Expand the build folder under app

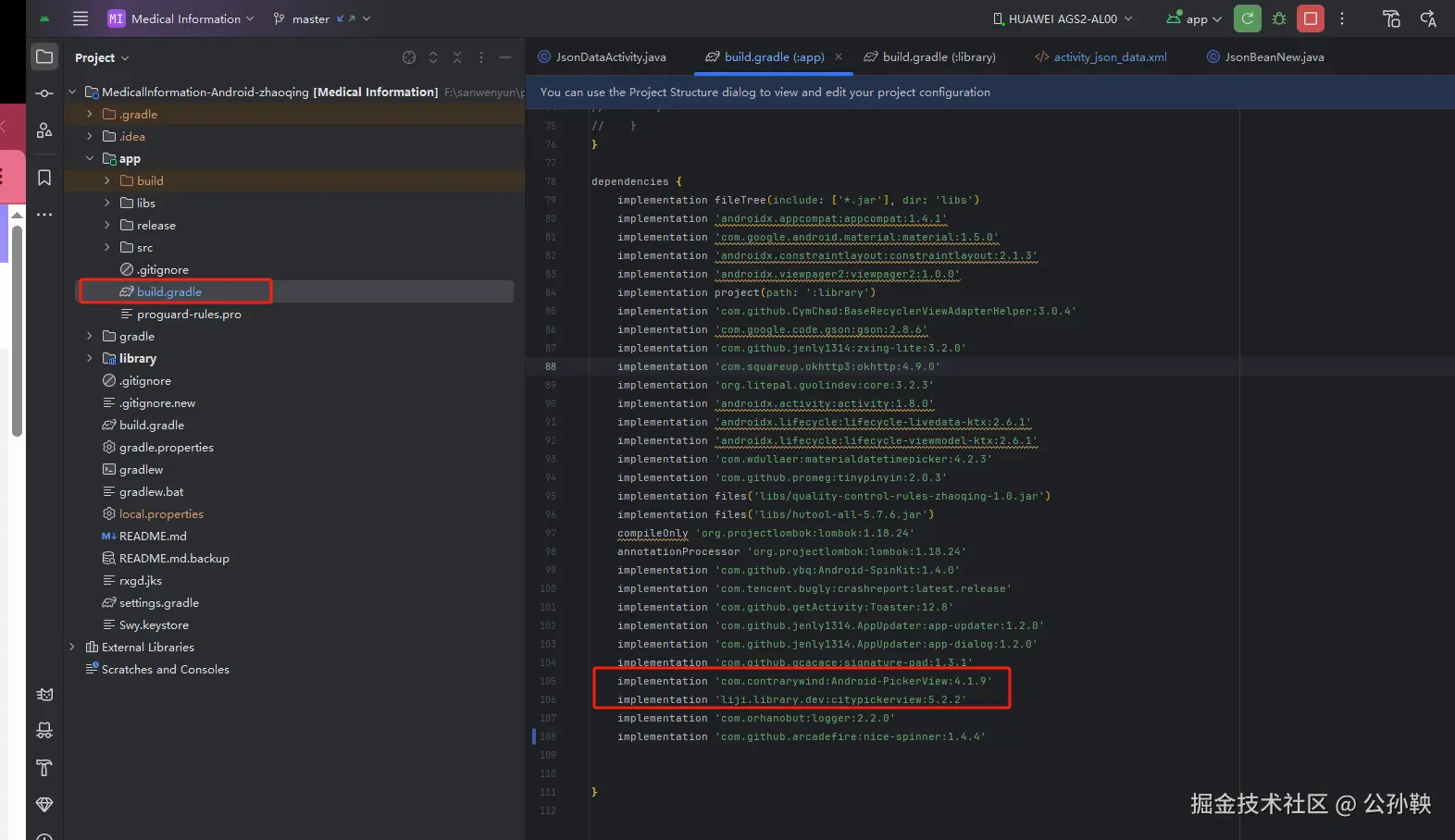click(107, 181)
